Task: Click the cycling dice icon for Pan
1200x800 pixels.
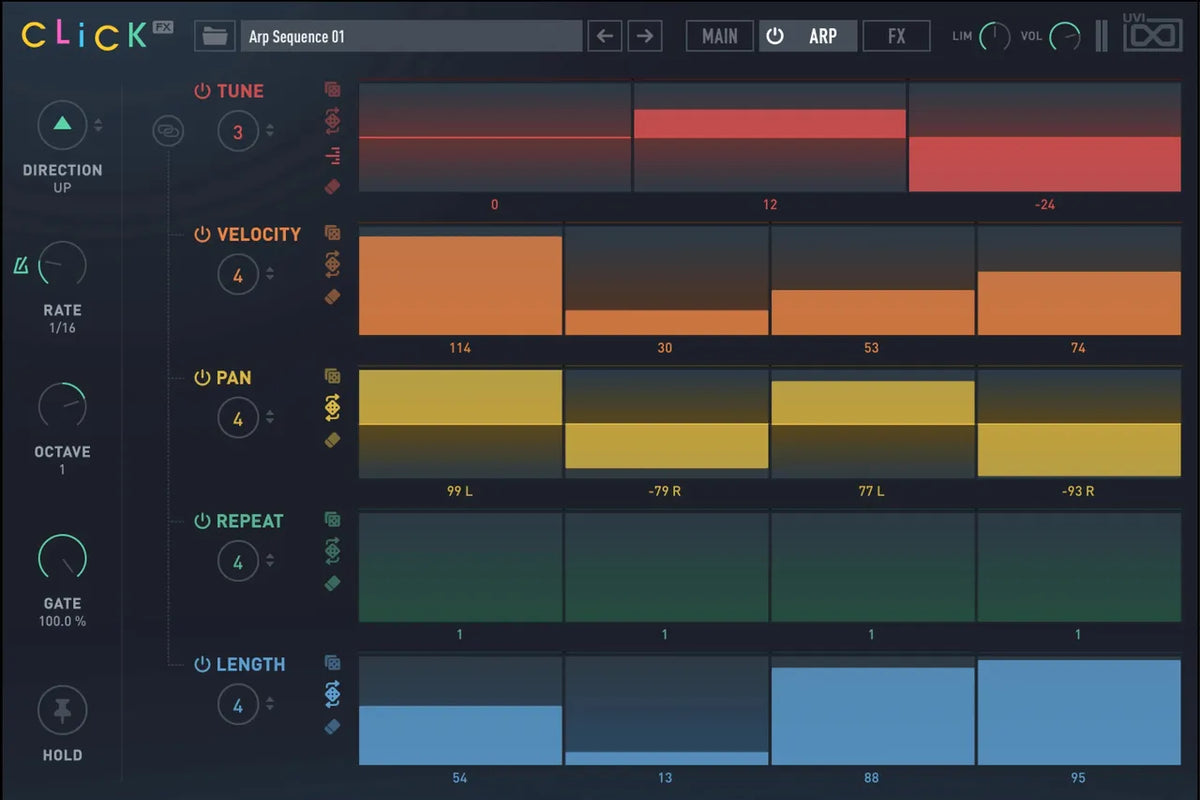Action: (x=333, y=407)
